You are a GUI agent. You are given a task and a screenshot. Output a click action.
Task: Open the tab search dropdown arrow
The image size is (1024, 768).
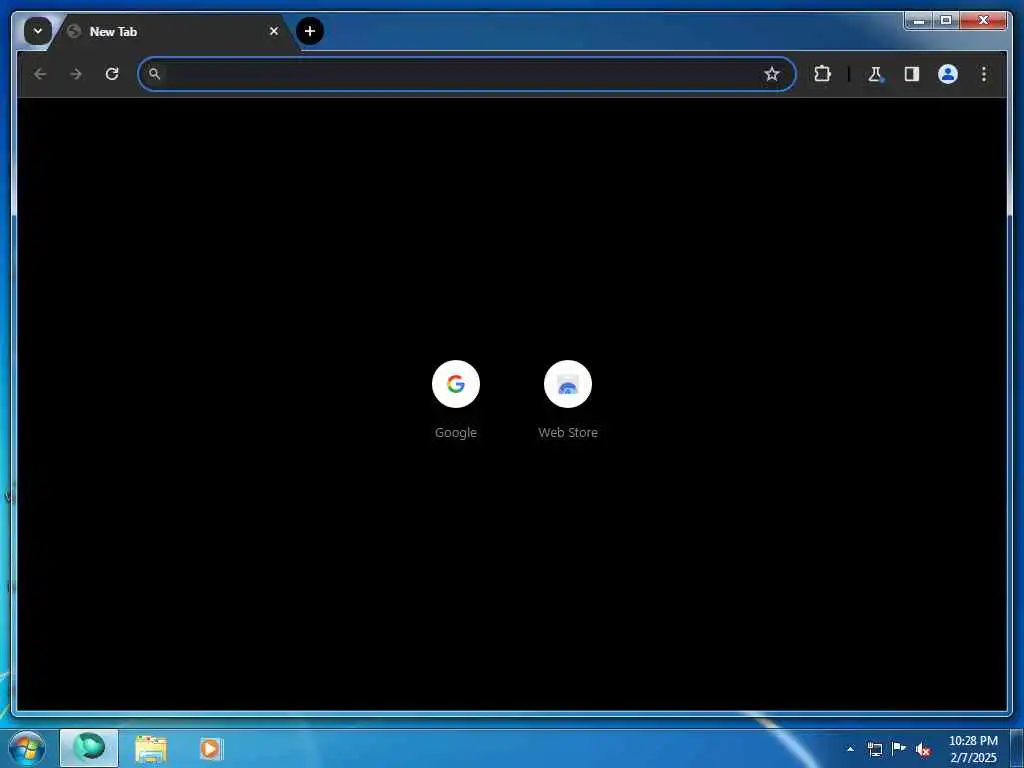click(38, 31)
